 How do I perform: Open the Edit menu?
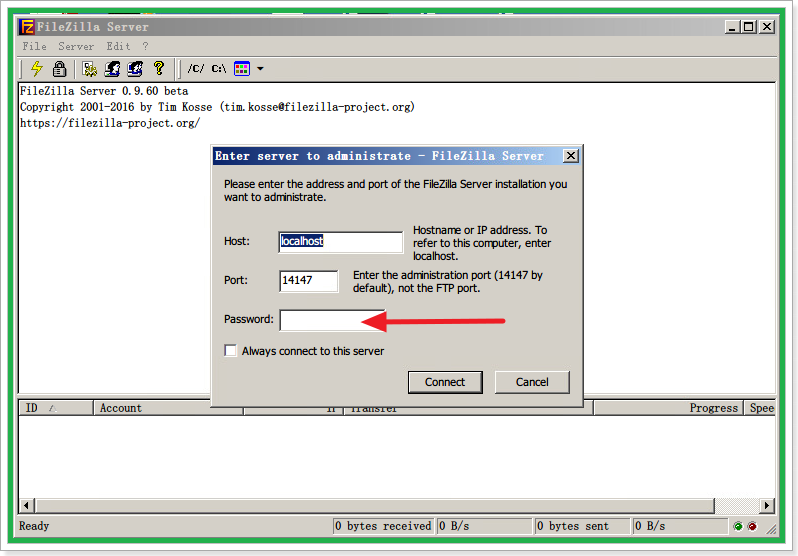tap(118, 46)
